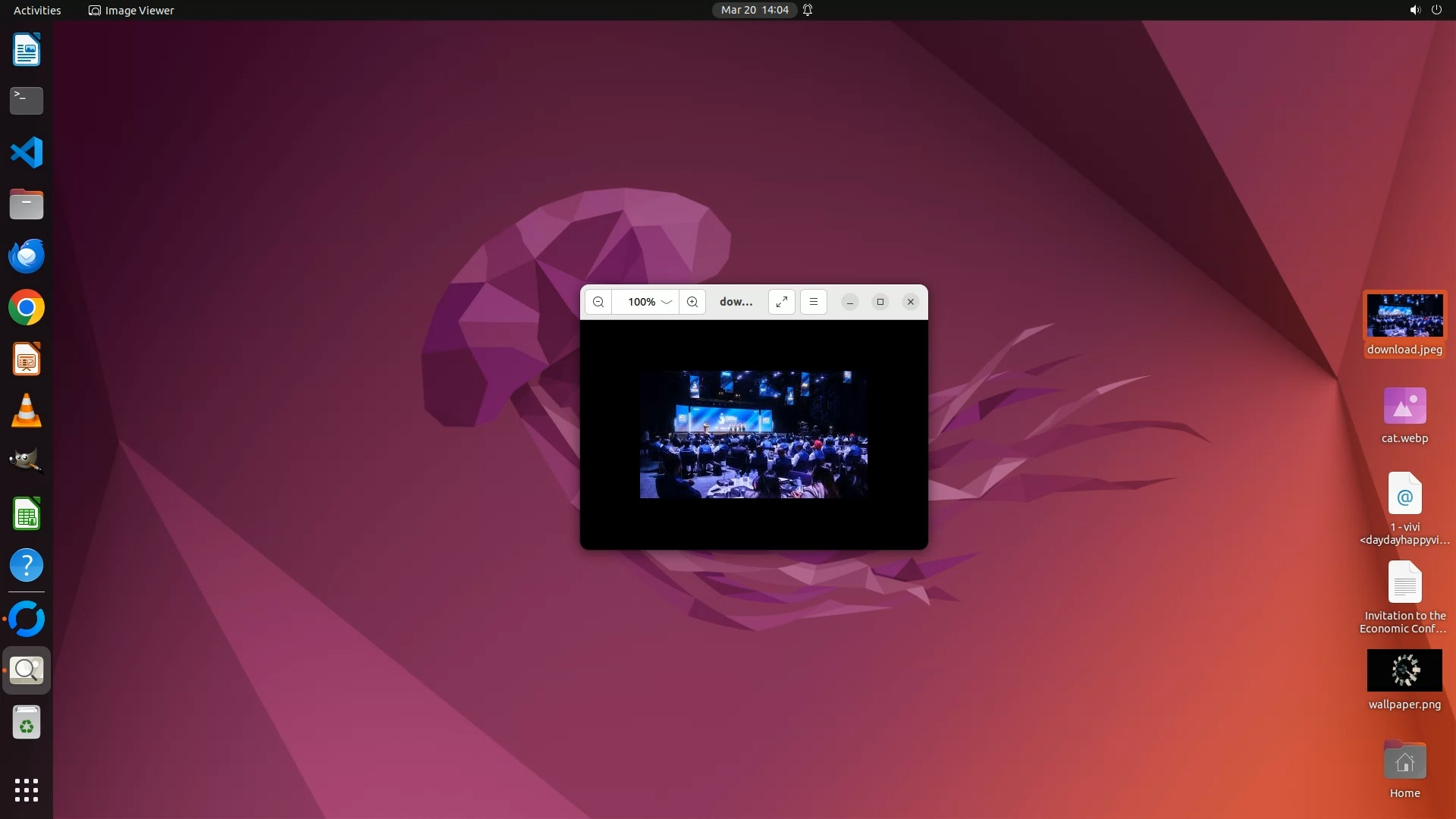Select the download.jpeg desktop thumbnail
Screen dimensions: 1456x819
tap(1404, 315)
